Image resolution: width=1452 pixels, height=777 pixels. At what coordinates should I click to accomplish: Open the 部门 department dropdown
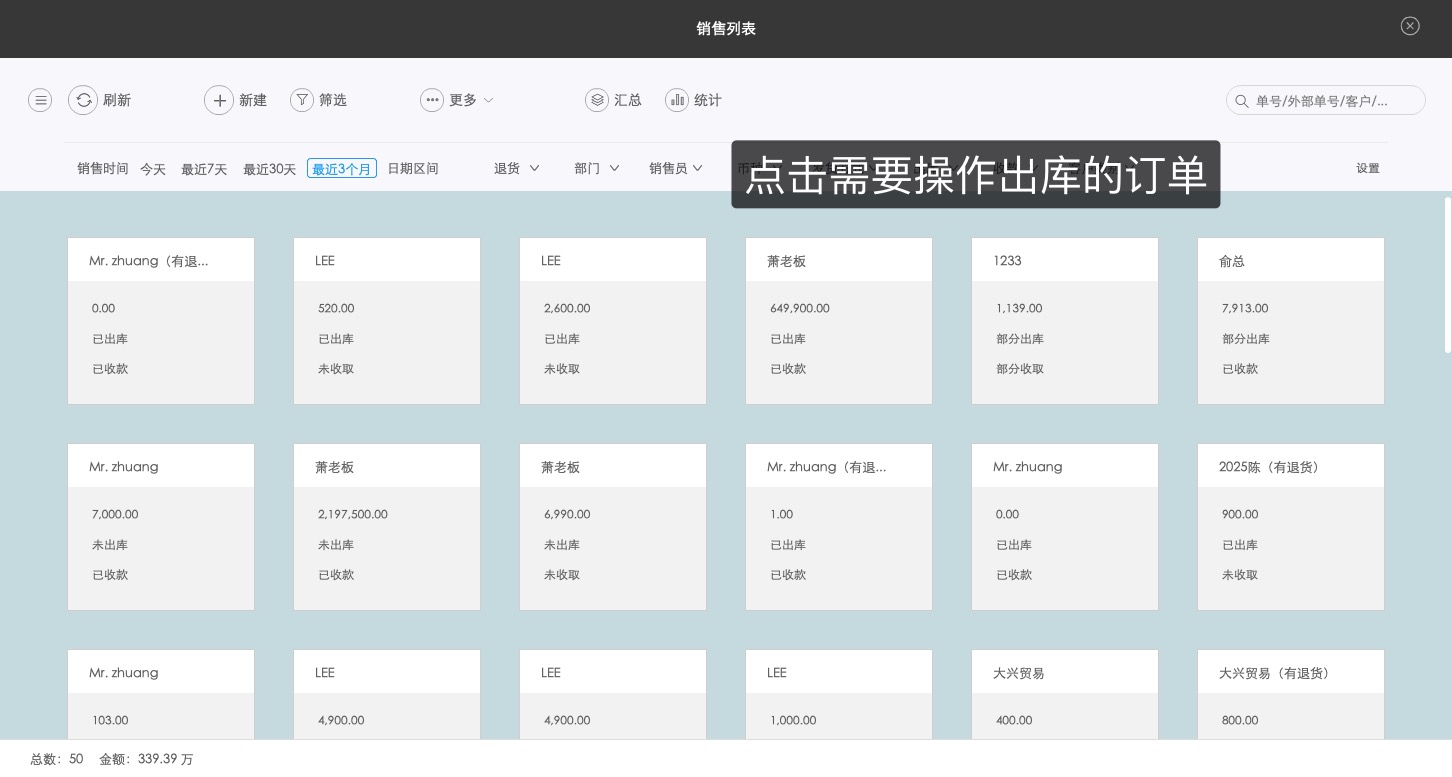(596, 168)
